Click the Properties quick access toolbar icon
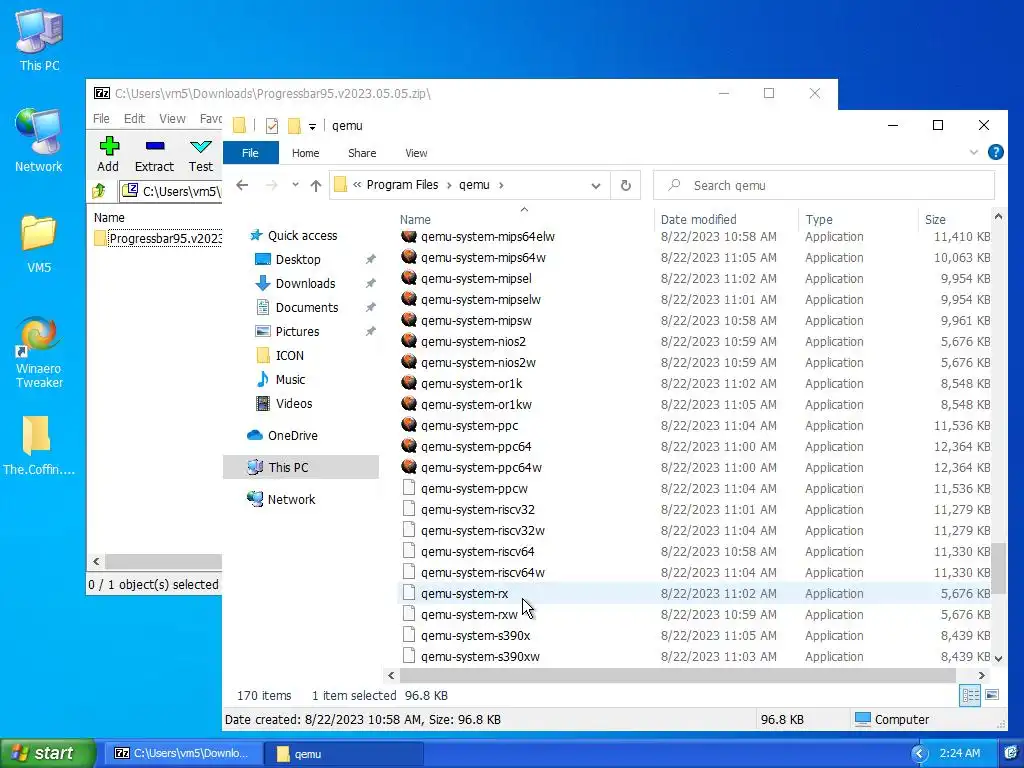The width and height of the screenshot is (1024, 768). (x=272, y=125)
